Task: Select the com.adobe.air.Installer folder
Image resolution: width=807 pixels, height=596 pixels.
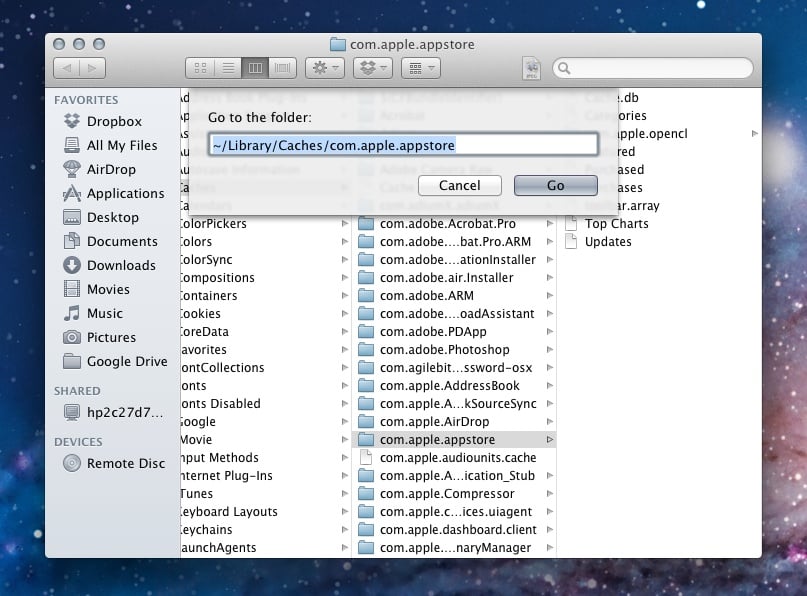Action: (454, 277)
